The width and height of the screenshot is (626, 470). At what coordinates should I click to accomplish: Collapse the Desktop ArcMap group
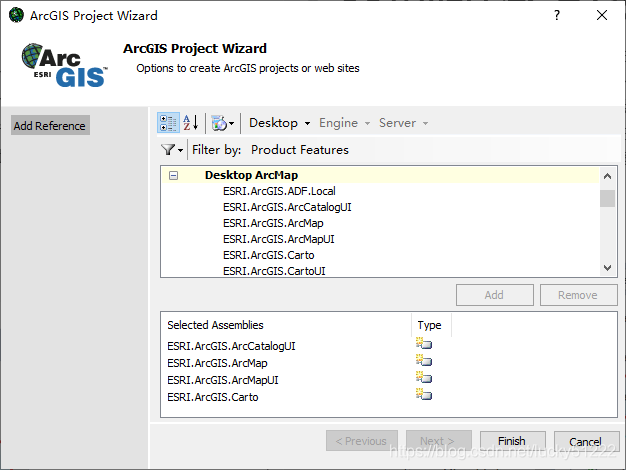tap(173, 175)
